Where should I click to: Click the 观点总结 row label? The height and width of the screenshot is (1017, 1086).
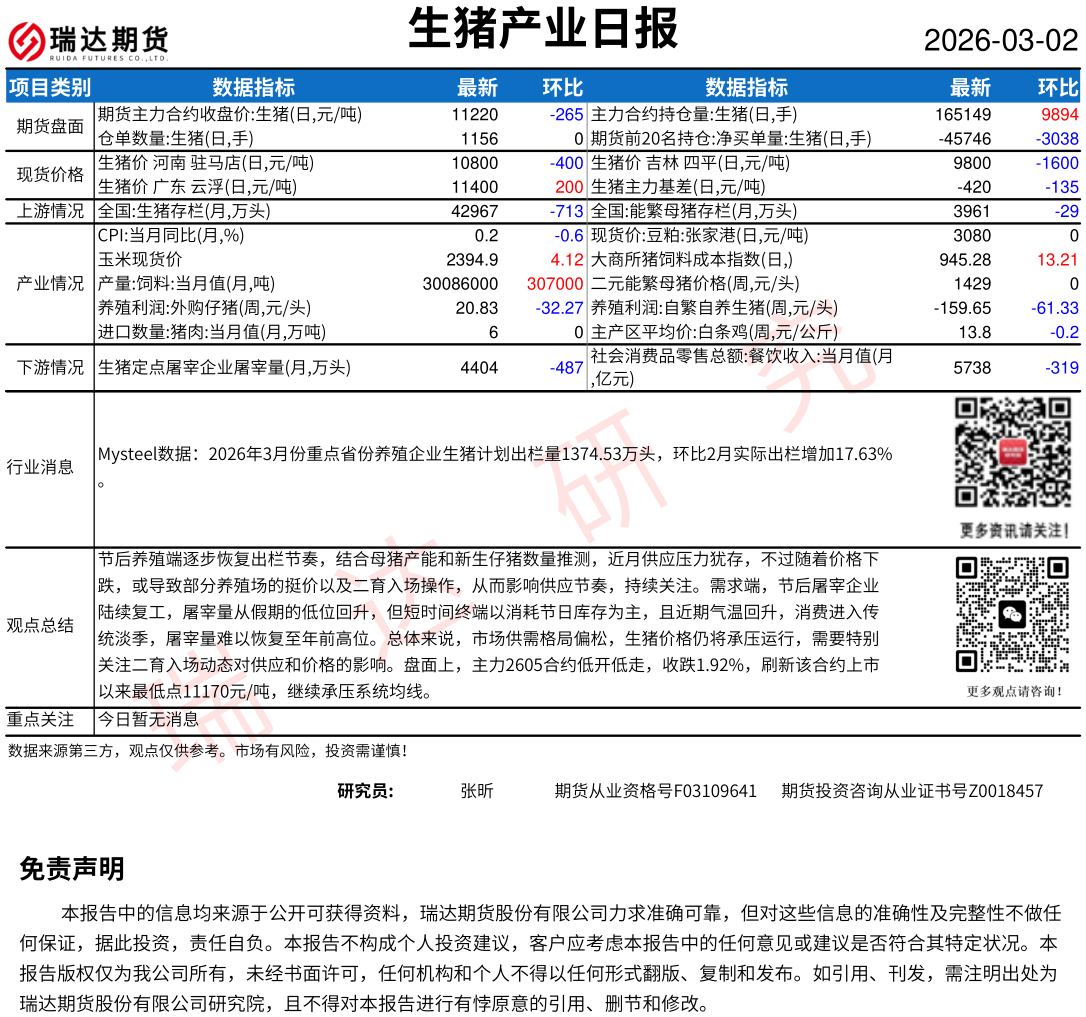tap(40, 626)
